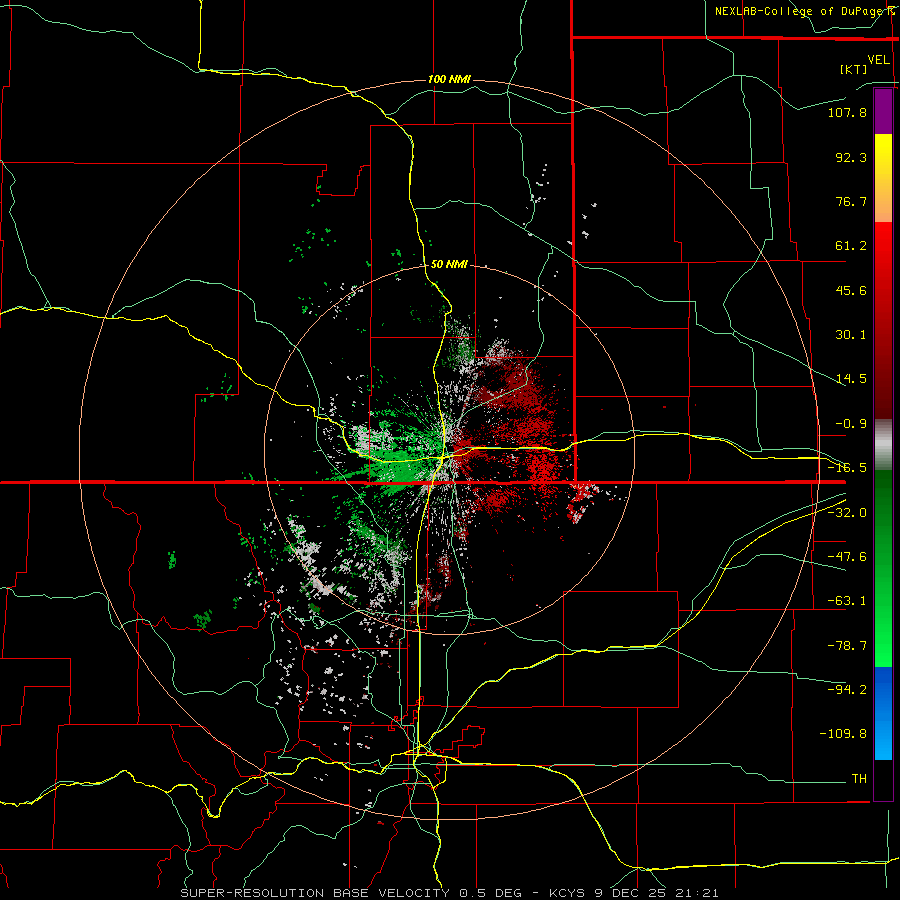Click the -0.9 velocity scale value

tap(851, 424)
